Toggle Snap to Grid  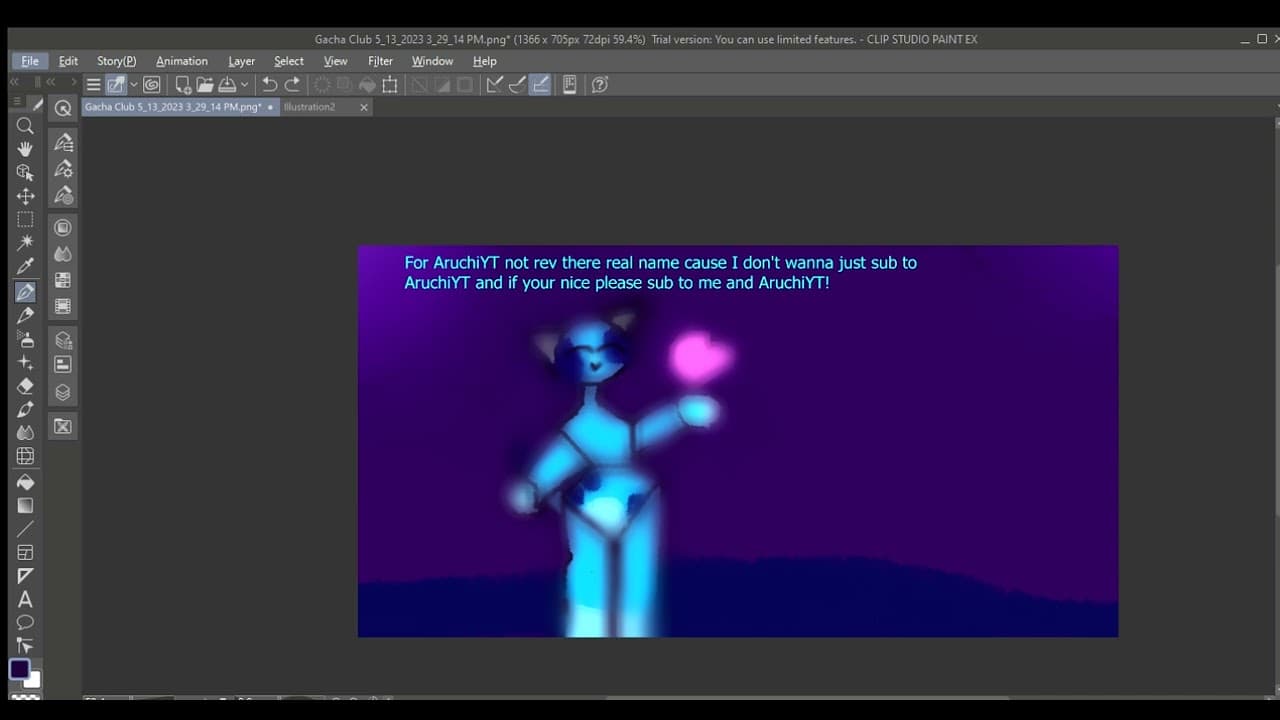pyautogui.click(x=540, y=85)
